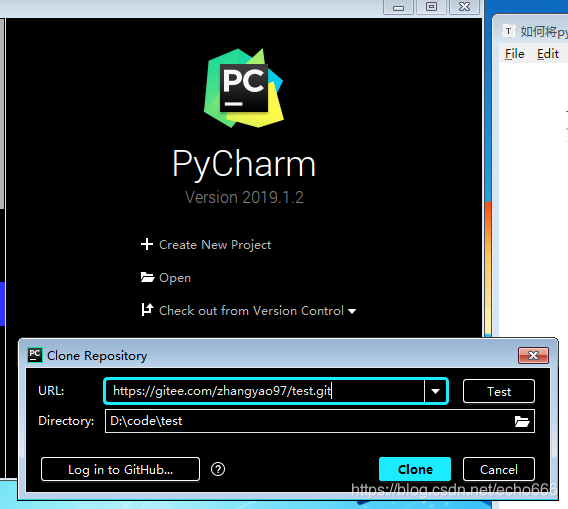Click the version control checkout branch icon
The image size is (568, 509).
tap(147, 310)
